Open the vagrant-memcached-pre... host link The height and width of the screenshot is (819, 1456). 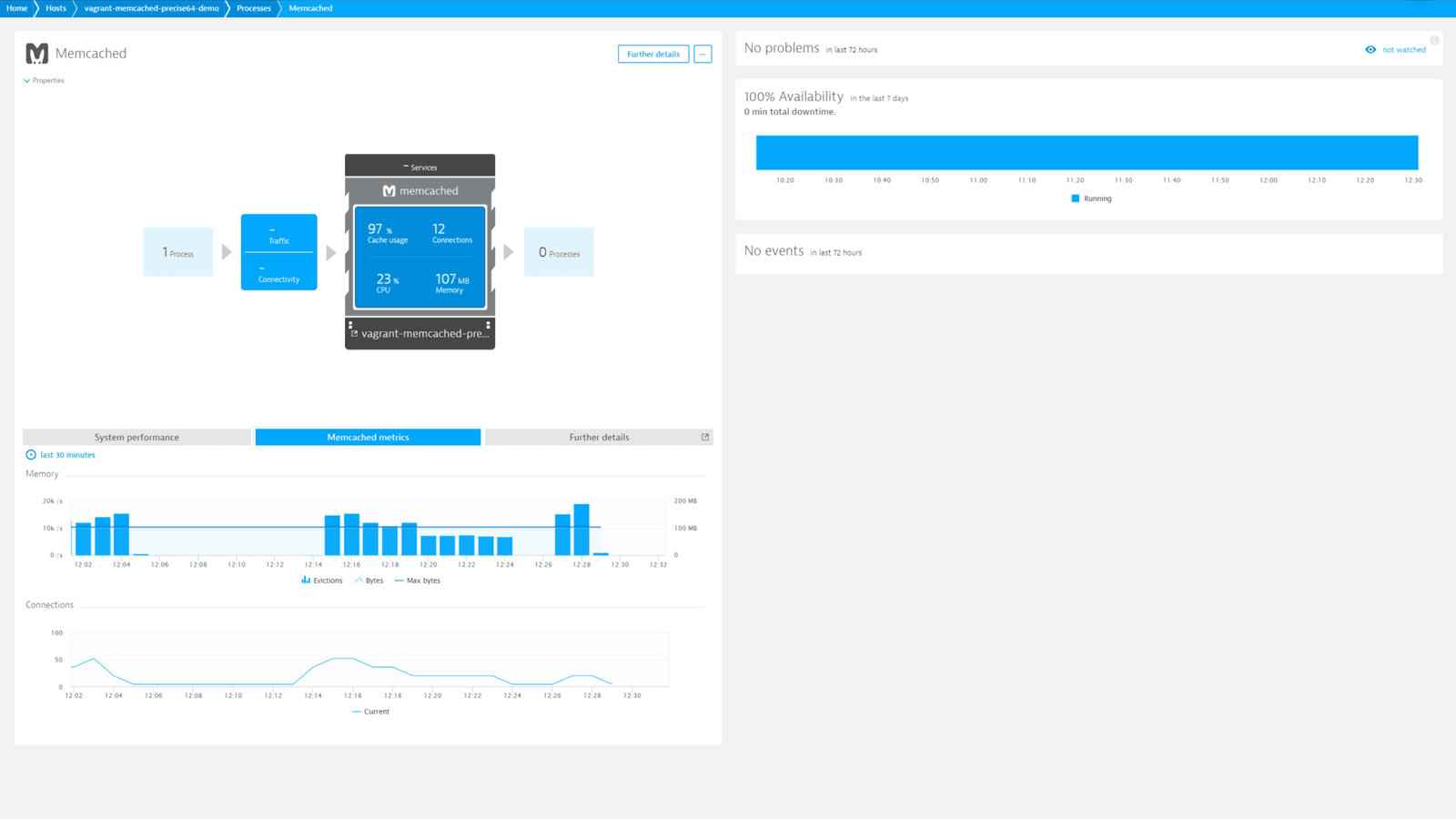point(425,334)
